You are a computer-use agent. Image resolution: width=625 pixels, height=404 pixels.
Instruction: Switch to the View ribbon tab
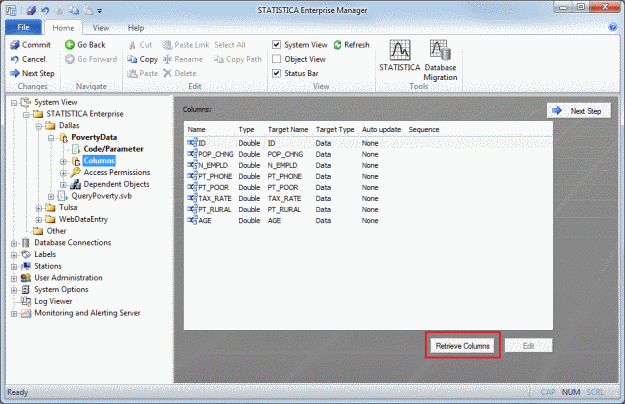pyautogui.click(x=100, y=28)
